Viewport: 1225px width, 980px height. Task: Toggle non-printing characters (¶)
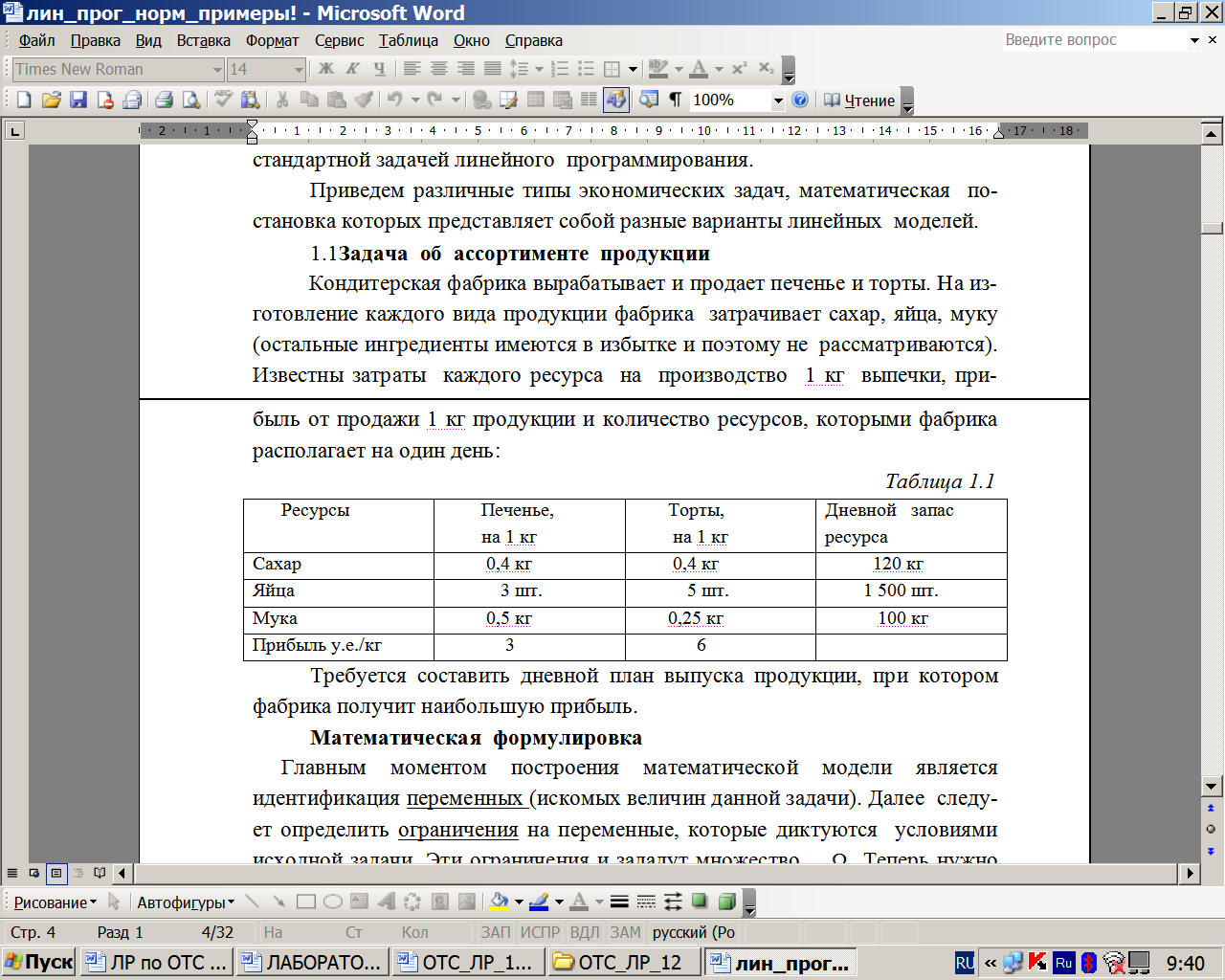[675, 100]
